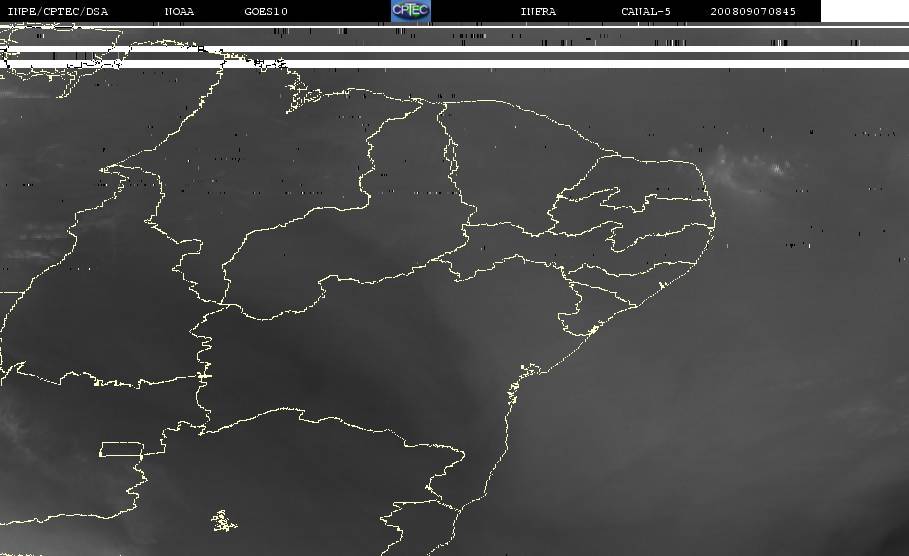Viewport: 909px width, 556px height.
Task: Click the 200809070845 timestamp text
Action: click(753, 12)
